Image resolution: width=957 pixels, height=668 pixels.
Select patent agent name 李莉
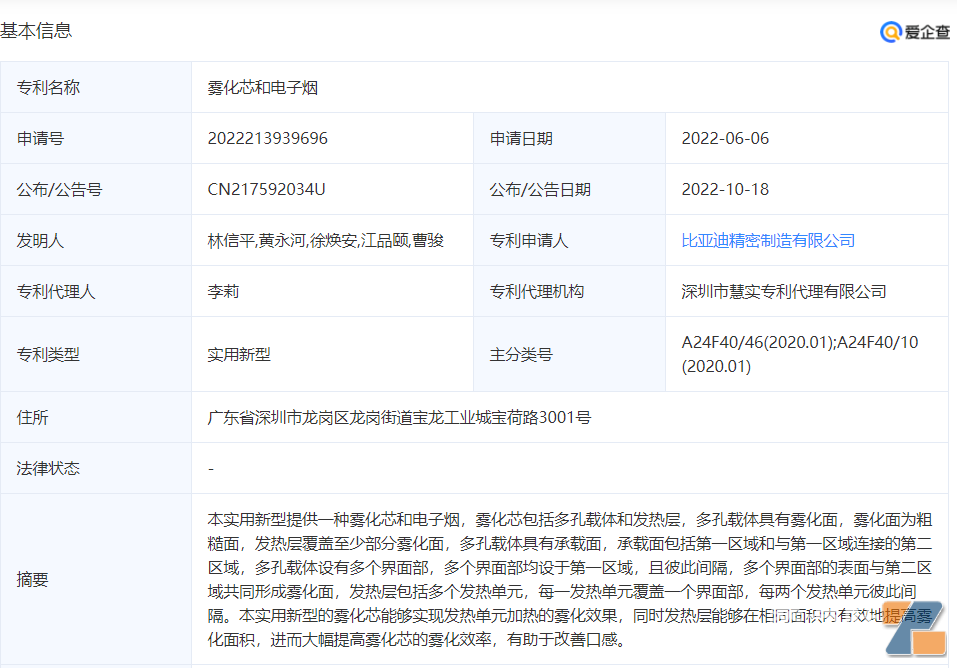pyautogui.click(x=223, y=292)
